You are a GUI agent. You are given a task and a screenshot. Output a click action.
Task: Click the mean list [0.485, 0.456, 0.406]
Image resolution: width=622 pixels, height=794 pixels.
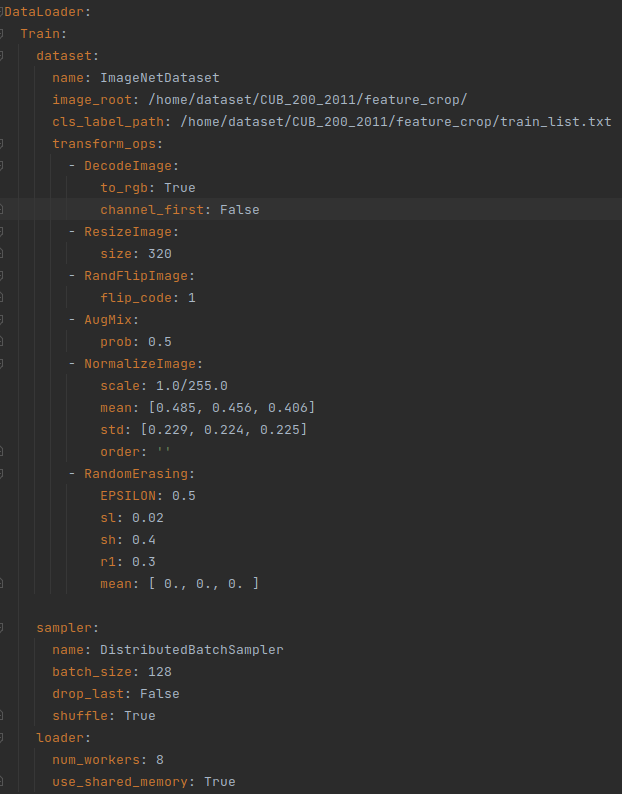pyautogui.click(x=231, y=408)
